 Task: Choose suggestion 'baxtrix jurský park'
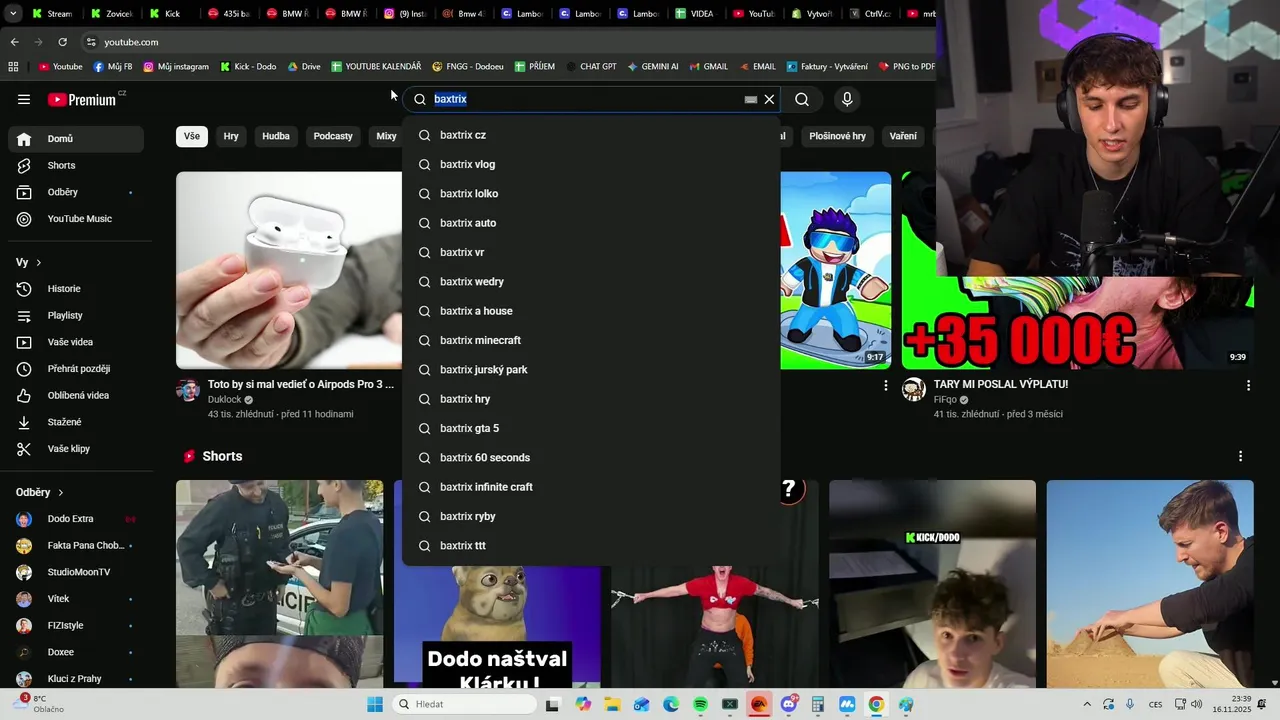coord(591,369)
